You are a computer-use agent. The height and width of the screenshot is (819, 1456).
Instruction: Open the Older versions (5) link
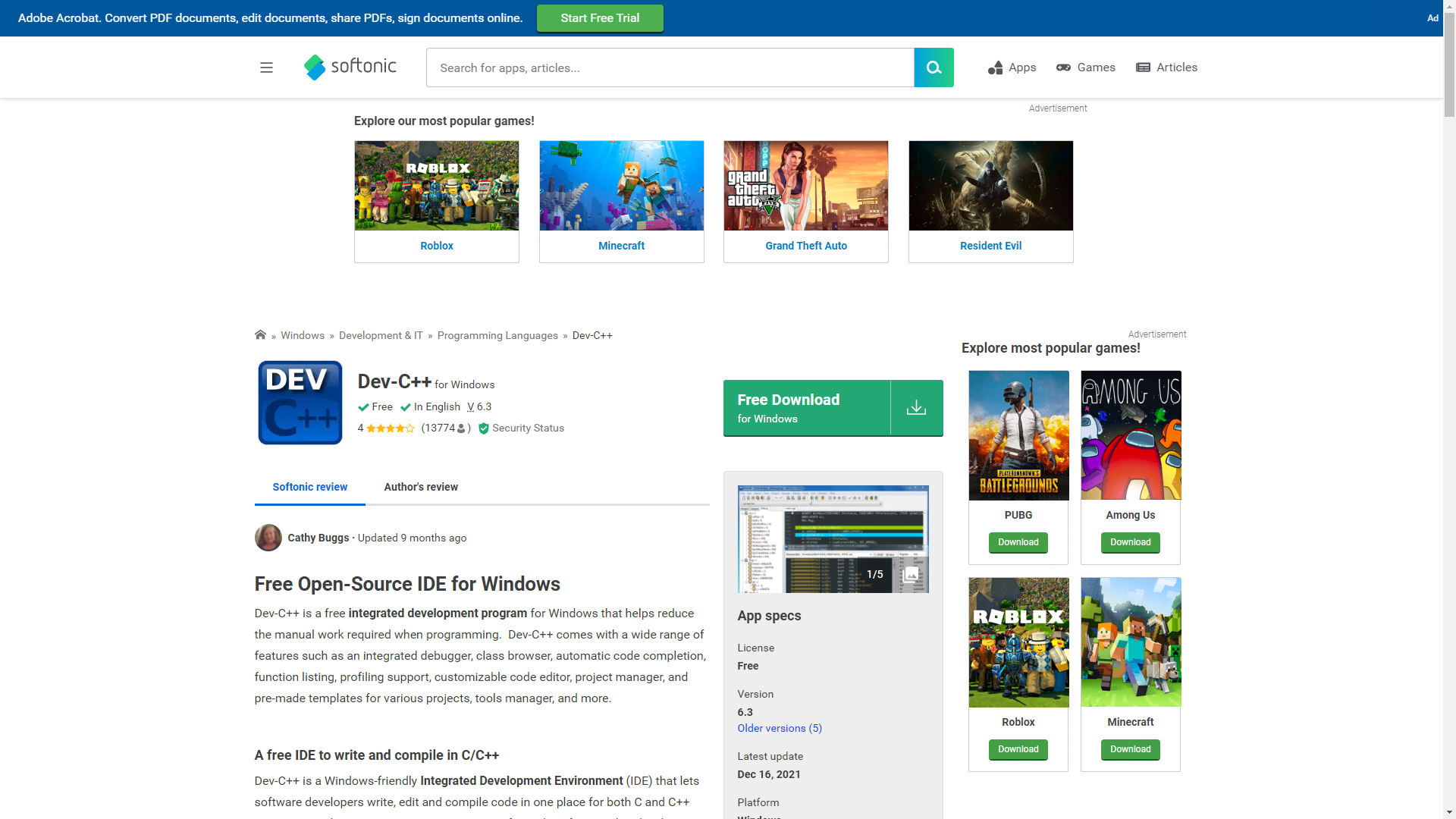pyautogui.click(x=780, y=728)
